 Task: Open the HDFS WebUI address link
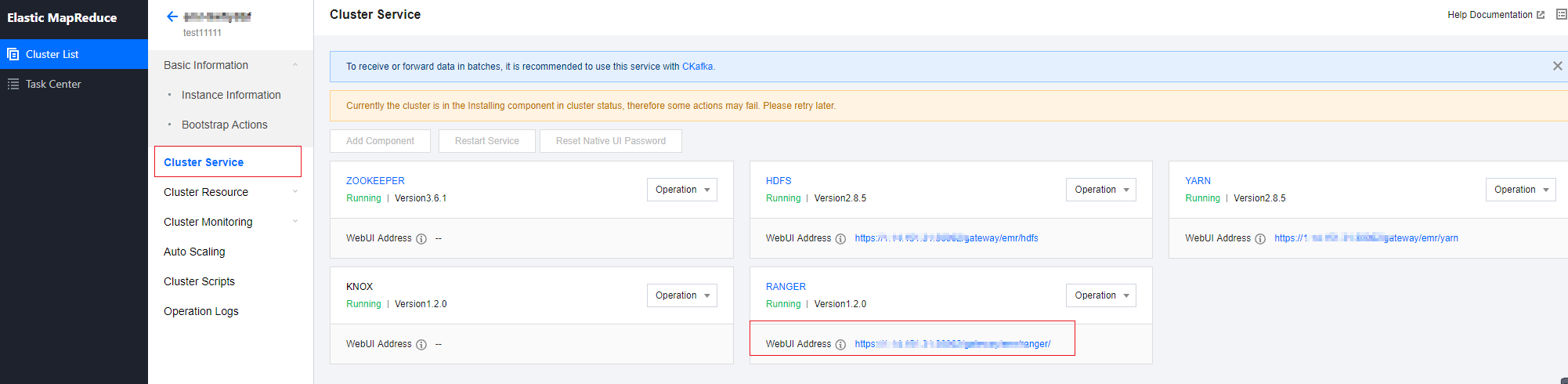click(946, 238)
